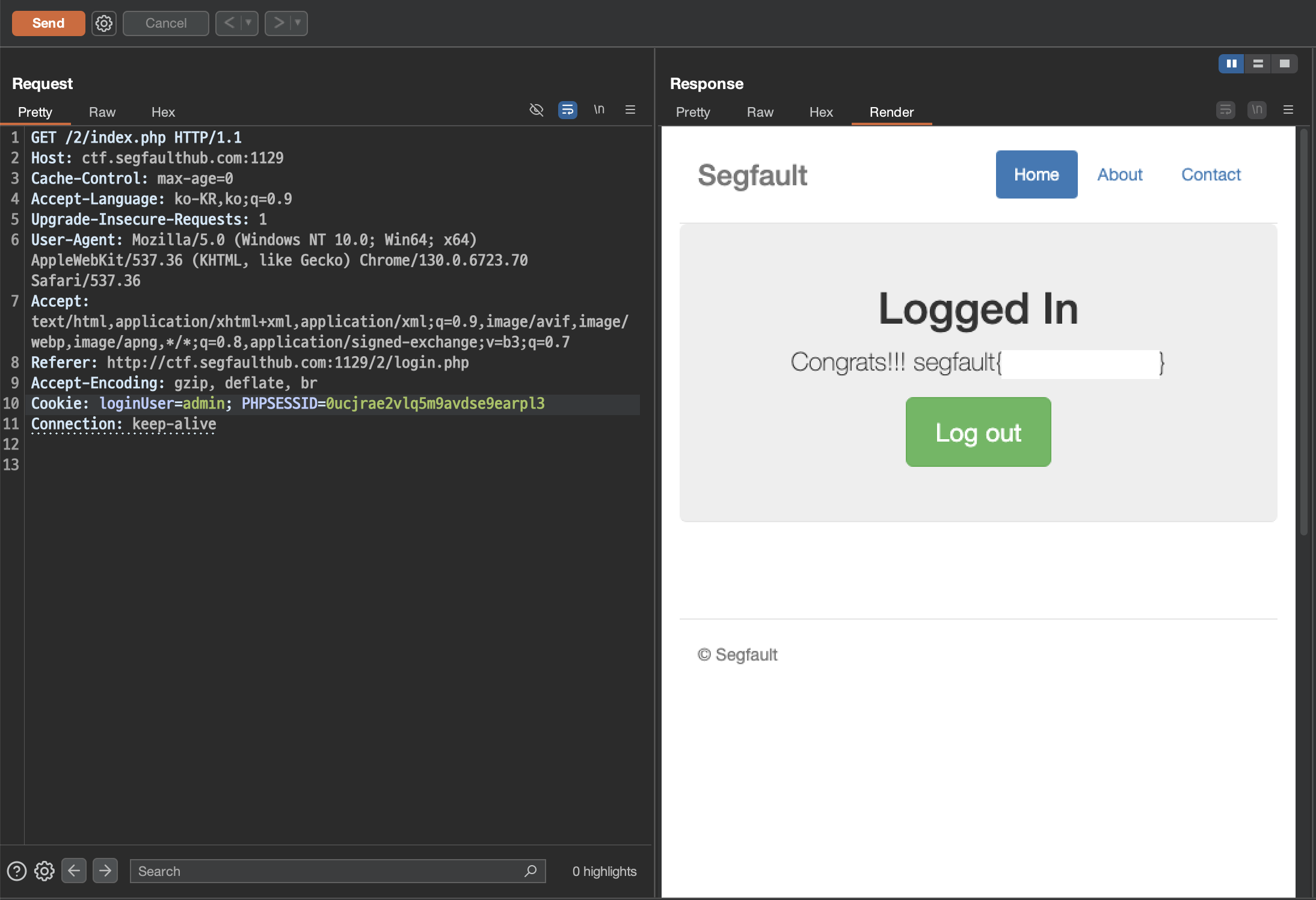The width and height of the screenshot is (1316, 900).
Task: Click the orange Send button
Action: [x=48, y=23]
